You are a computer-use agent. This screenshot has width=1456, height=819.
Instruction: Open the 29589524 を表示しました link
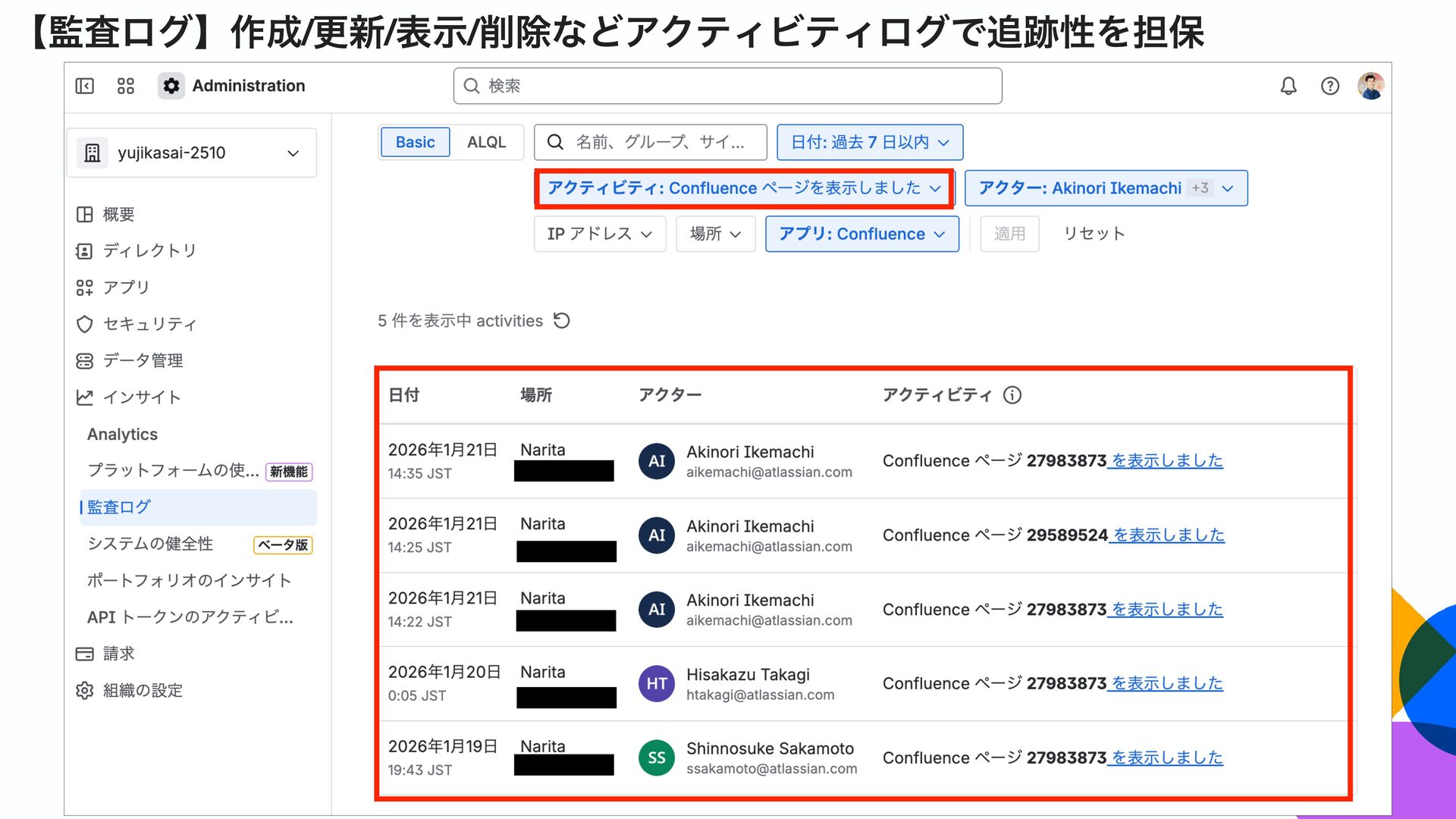1168,535
